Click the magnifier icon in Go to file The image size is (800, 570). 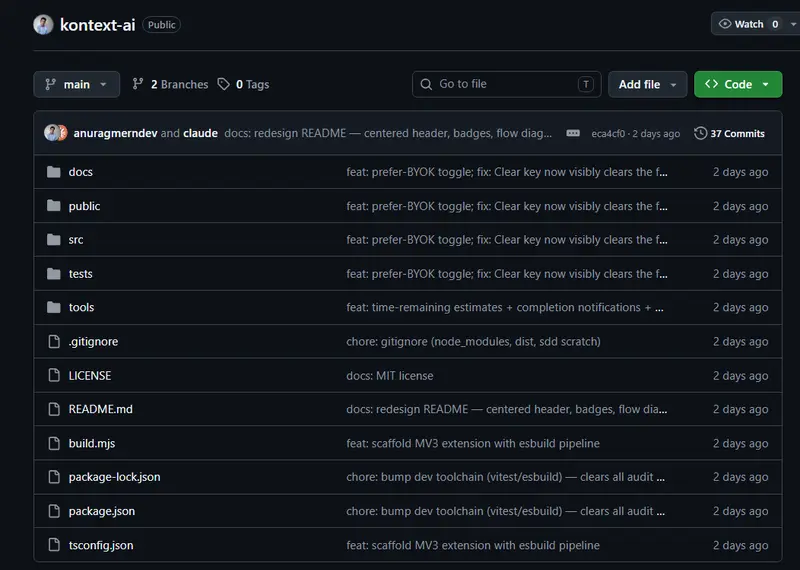426,84
